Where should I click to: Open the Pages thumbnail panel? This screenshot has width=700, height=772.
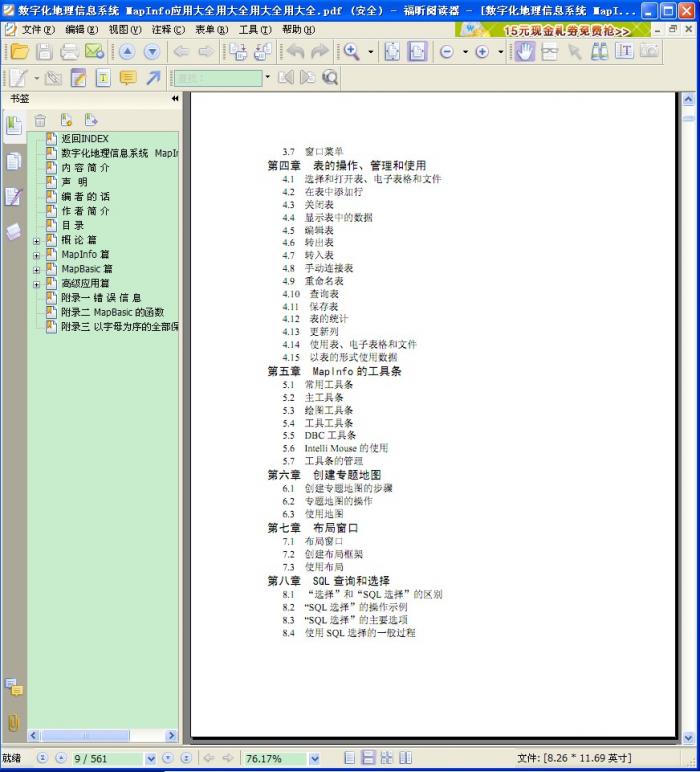14,161
